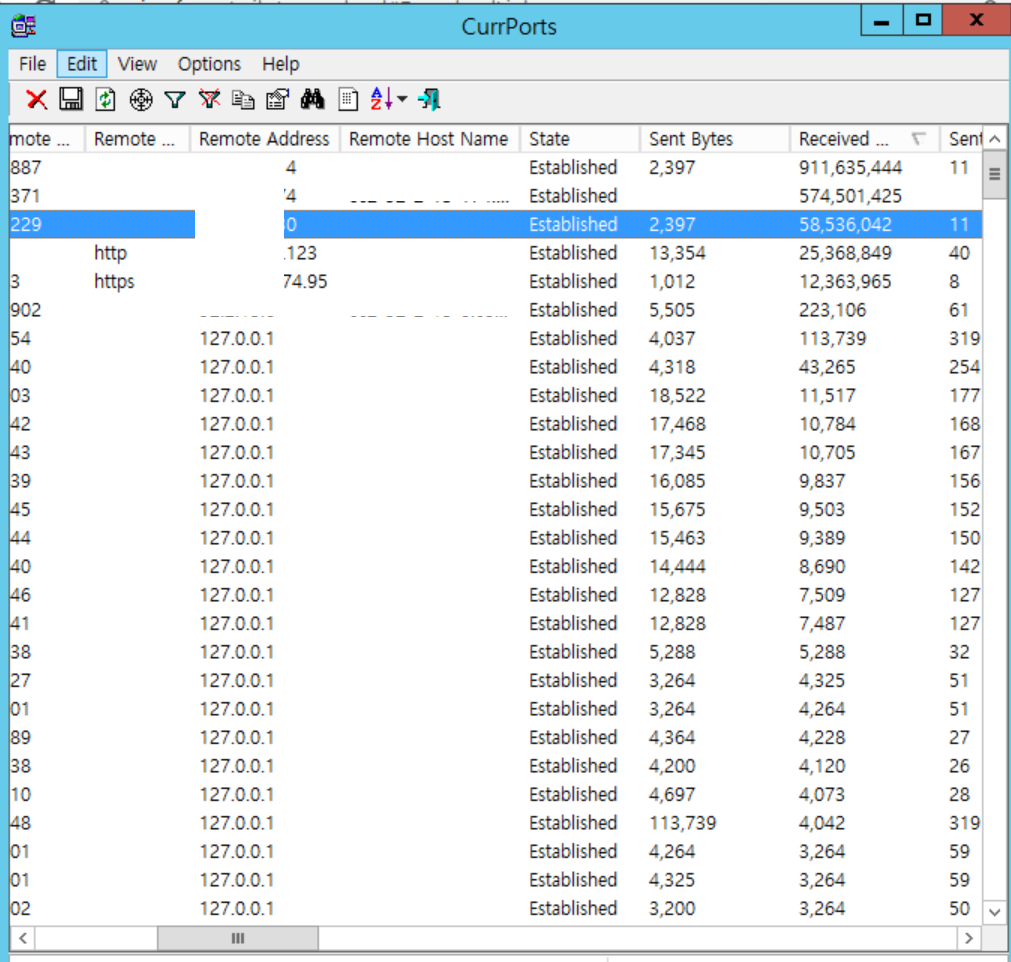Viewport: 1011px width, 962px height.
Task: Refresh the ports list
Action: pos(105,99)
